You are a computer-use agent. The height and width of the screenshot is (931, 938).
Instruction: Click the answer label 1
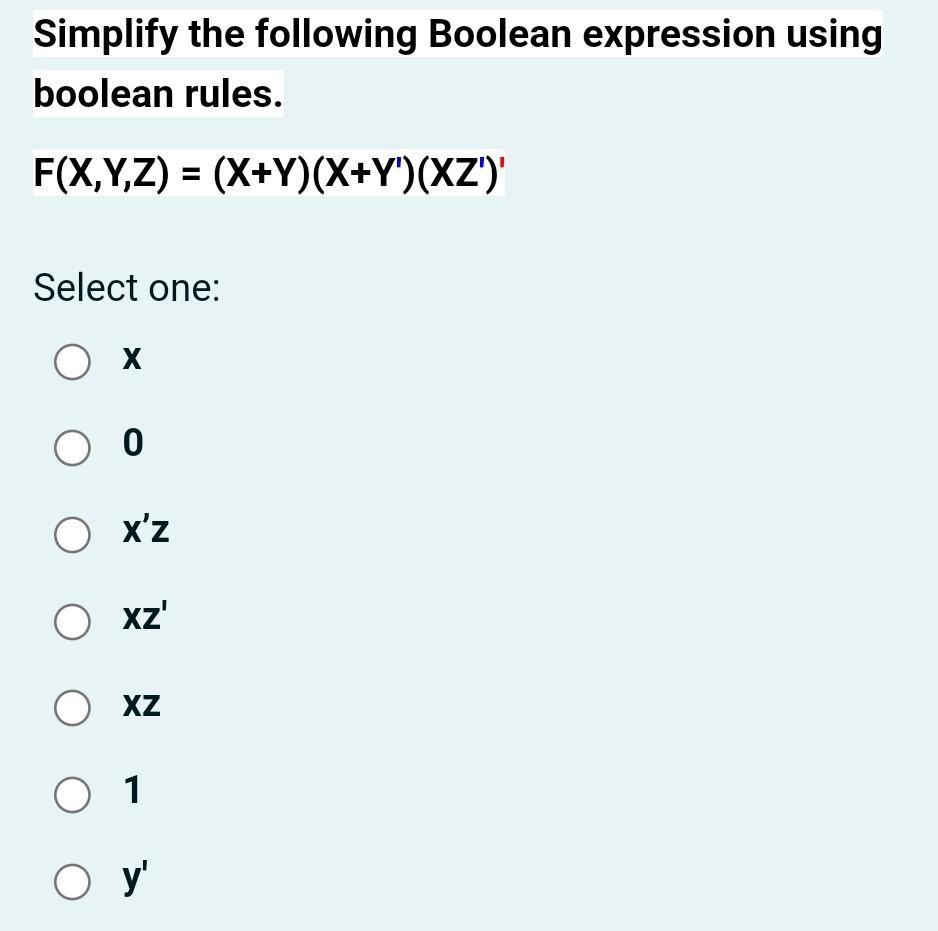tap(131, 791)
